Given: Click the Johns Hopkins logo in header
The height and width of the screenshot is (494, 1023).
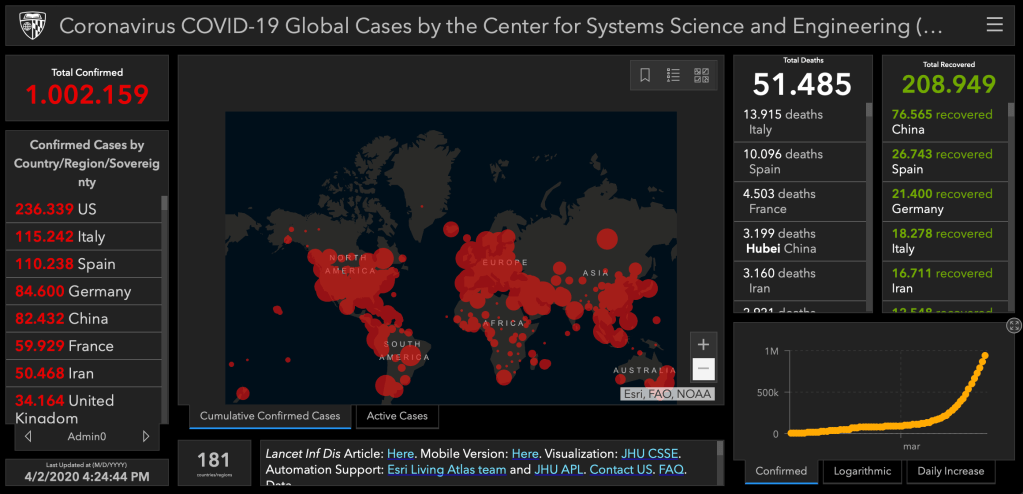Looking at the screenshot, I should pyautogui.click(x=26, y=25).
